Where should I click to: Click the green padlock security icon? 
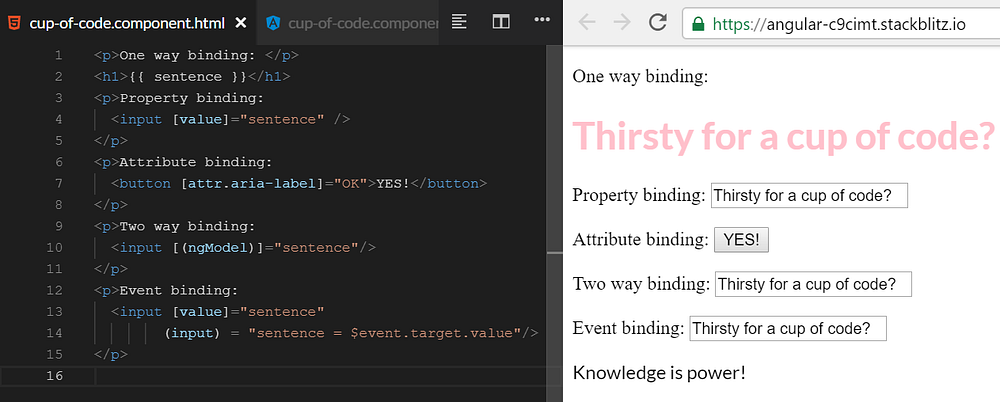pos(698,24)
